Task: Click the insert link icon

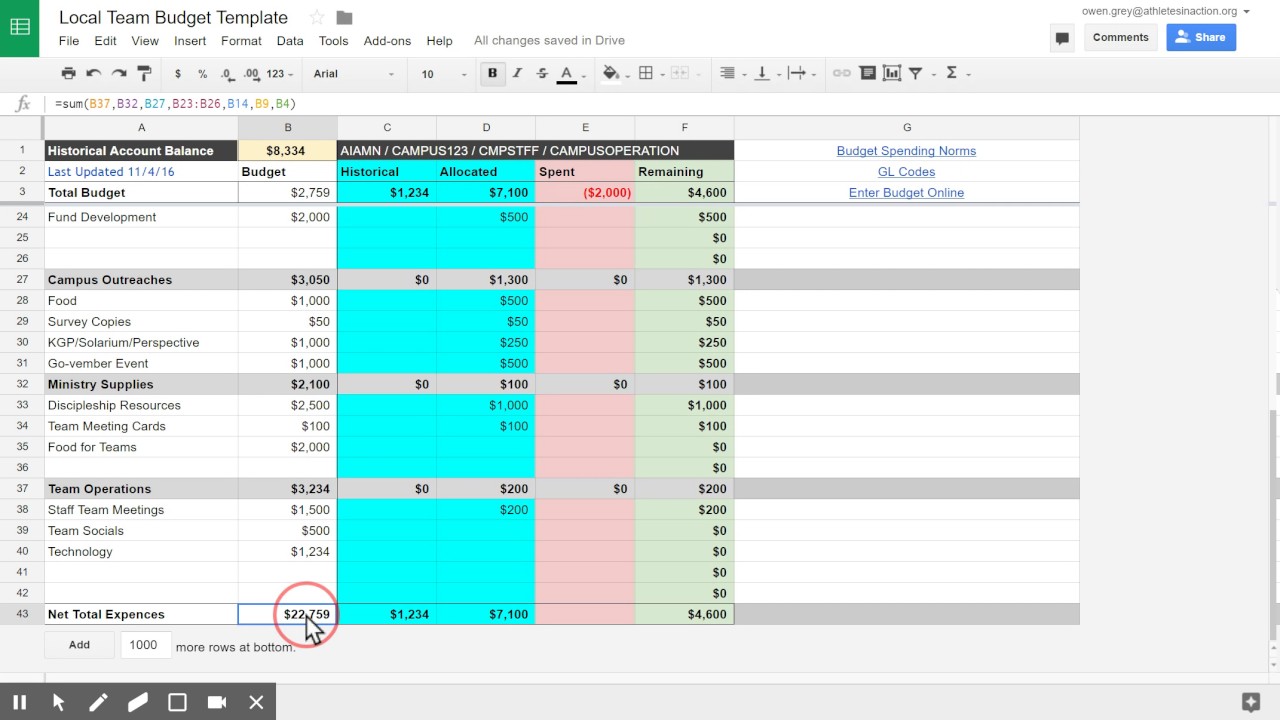Action: (x=842, y=73)
